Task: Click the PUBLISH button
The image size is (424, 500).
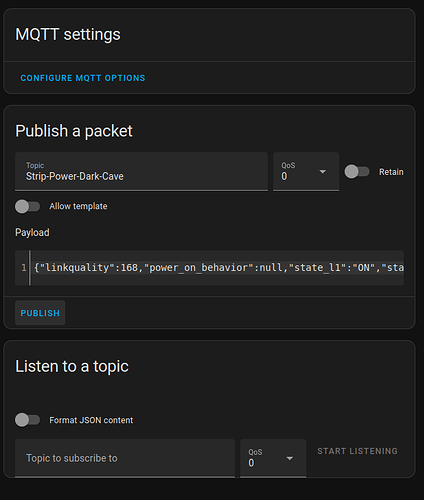Action: point(40,313)
